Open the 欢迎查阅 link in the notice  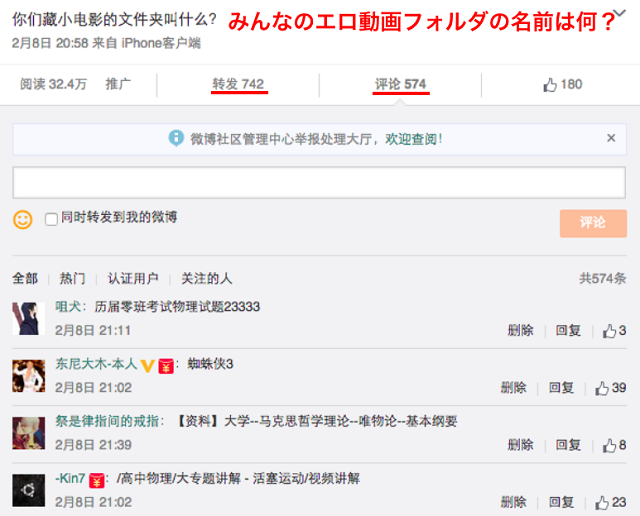click(x=413, y=139)
